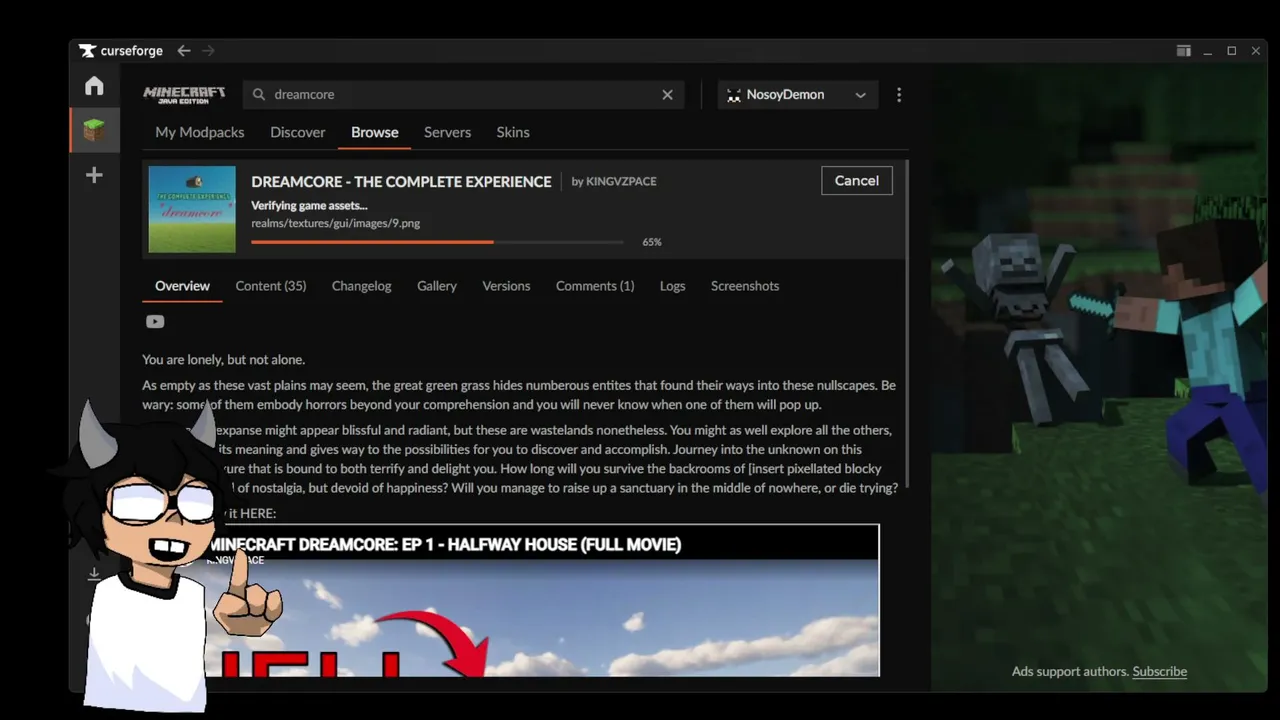Select the Browse tab

[374, 132]
